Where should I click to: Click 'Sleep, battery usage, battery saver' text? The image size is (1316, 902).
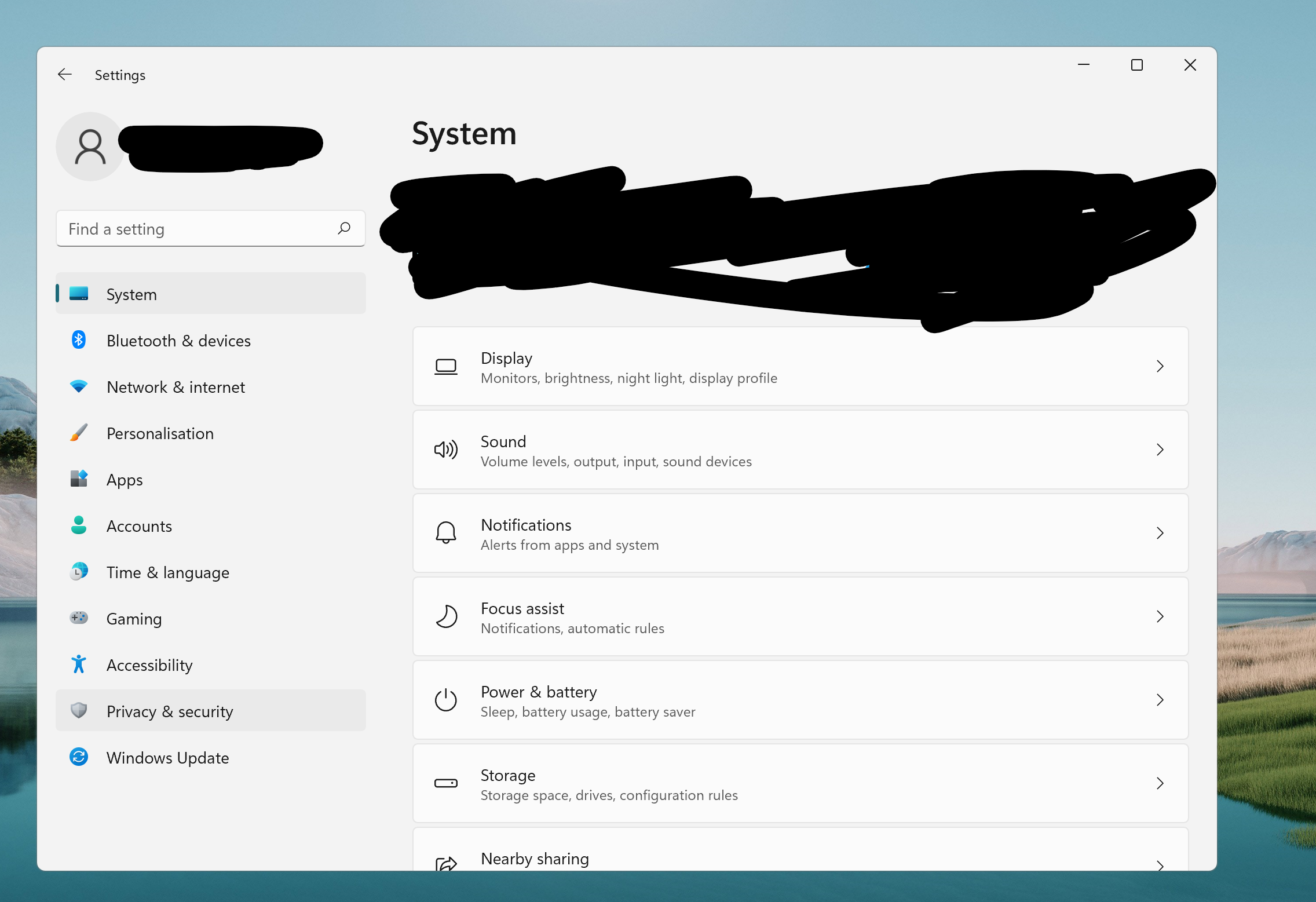(588, 712)
